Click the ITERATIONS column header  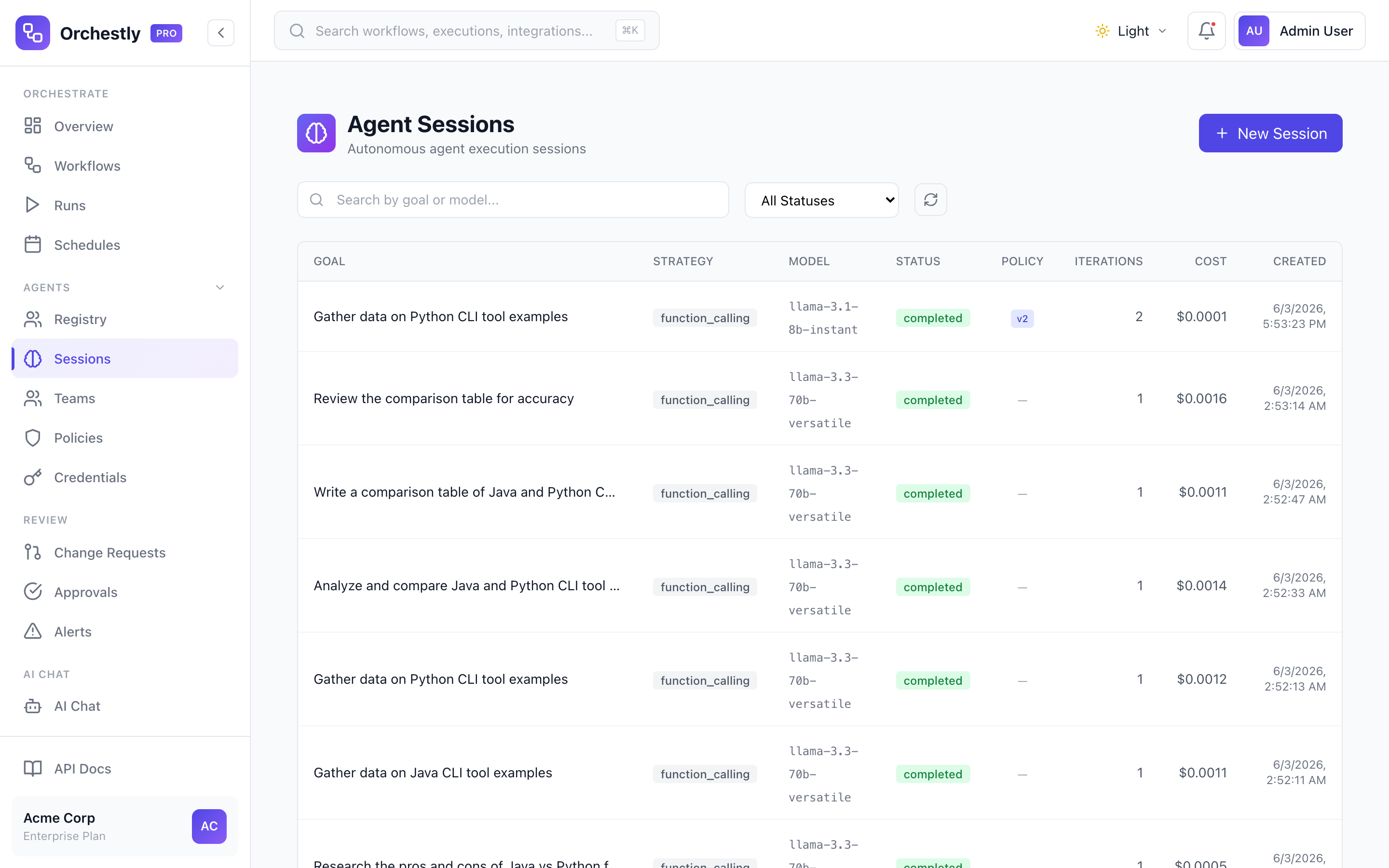1108,261
